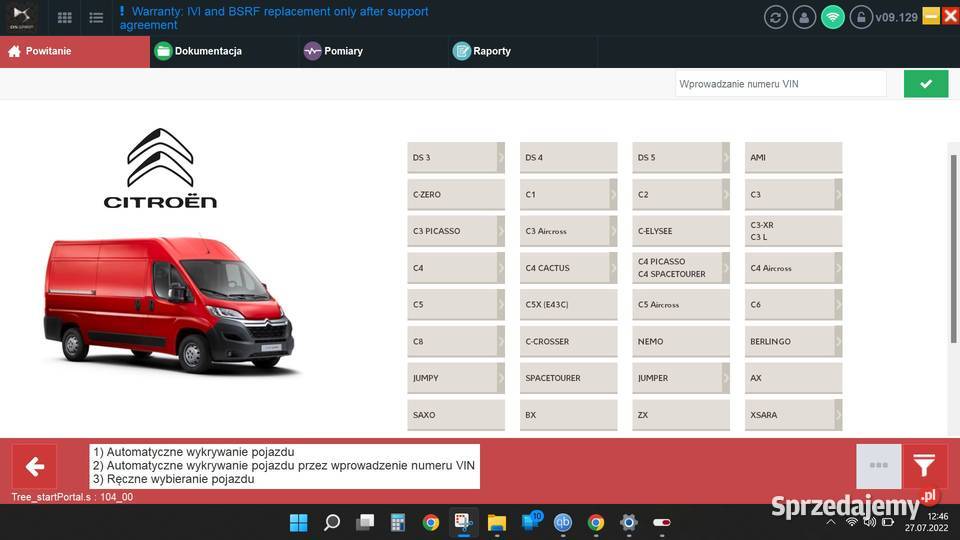Select the C-ELYSEE model

coord(681,231)
